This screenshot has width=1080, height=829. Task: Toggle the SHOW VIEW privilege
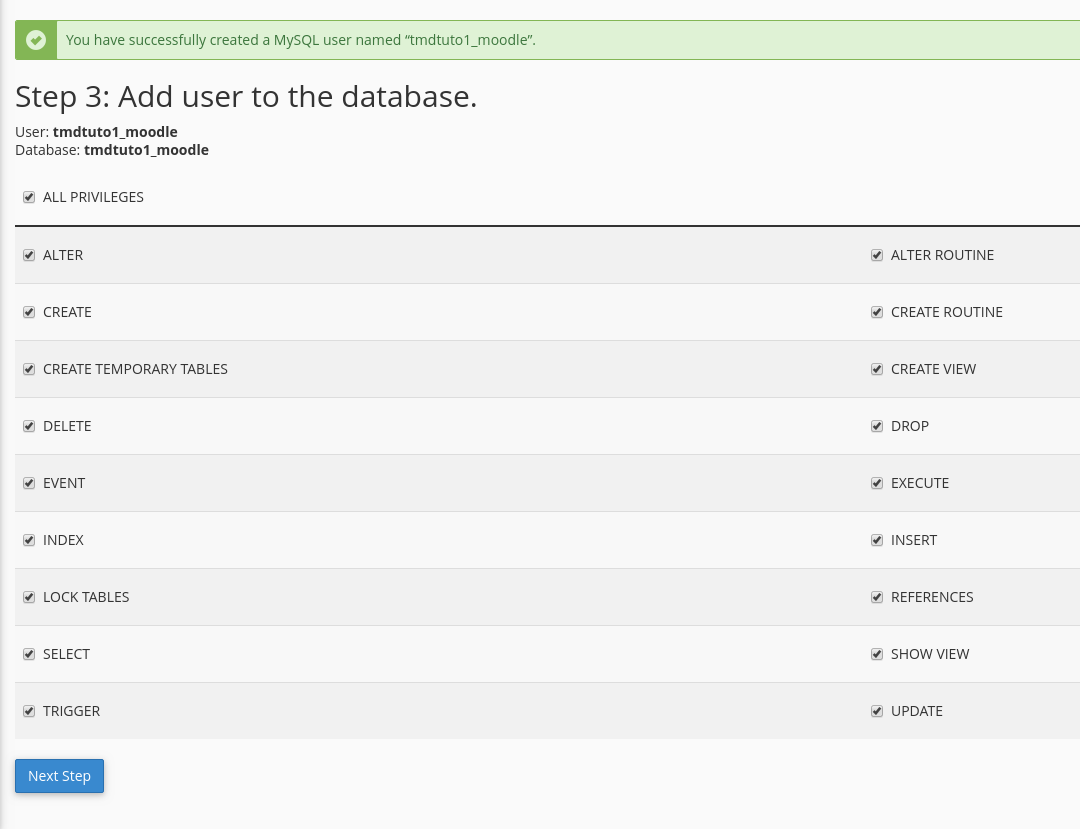[x=877, y=654]
